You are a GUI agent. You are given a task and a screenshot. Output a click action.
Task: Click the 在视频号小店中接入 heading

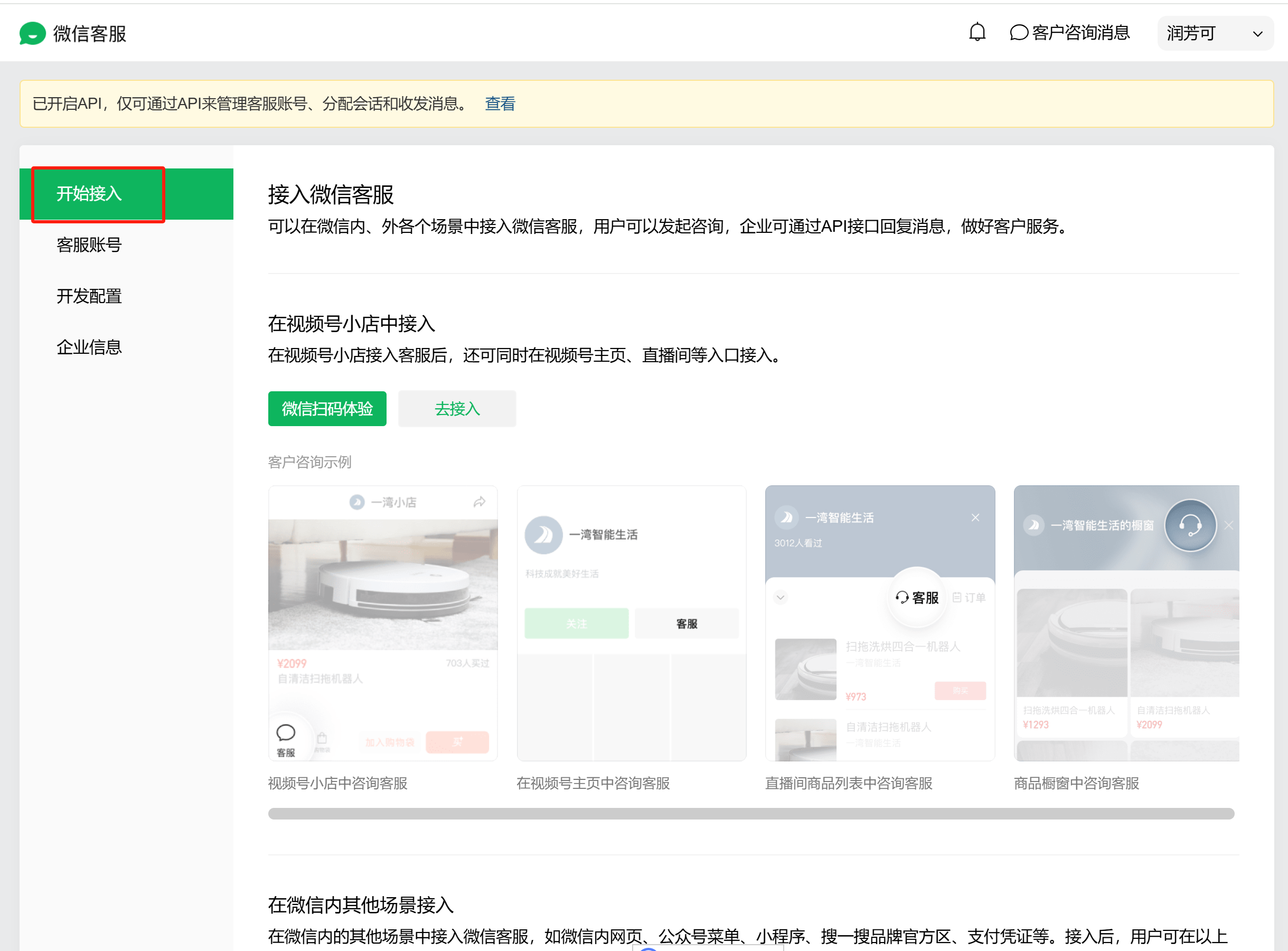coord(351,324)
